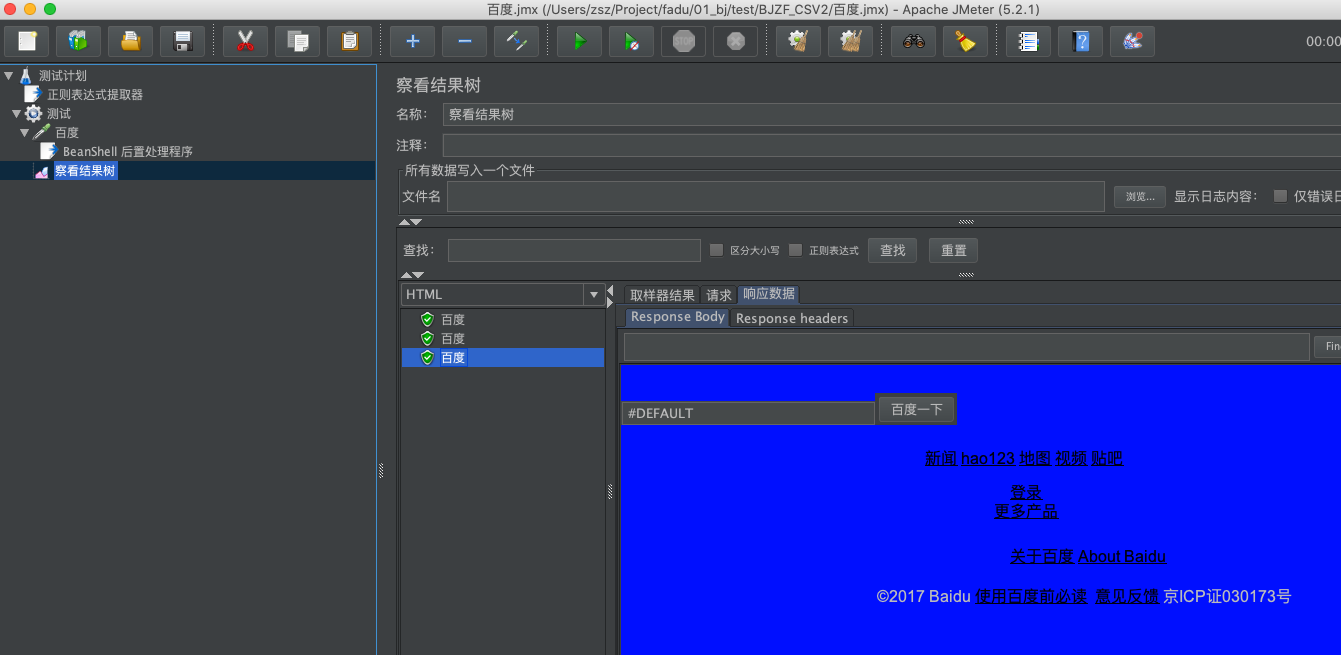Click the 登录 link

click(x=1026, y=493)
